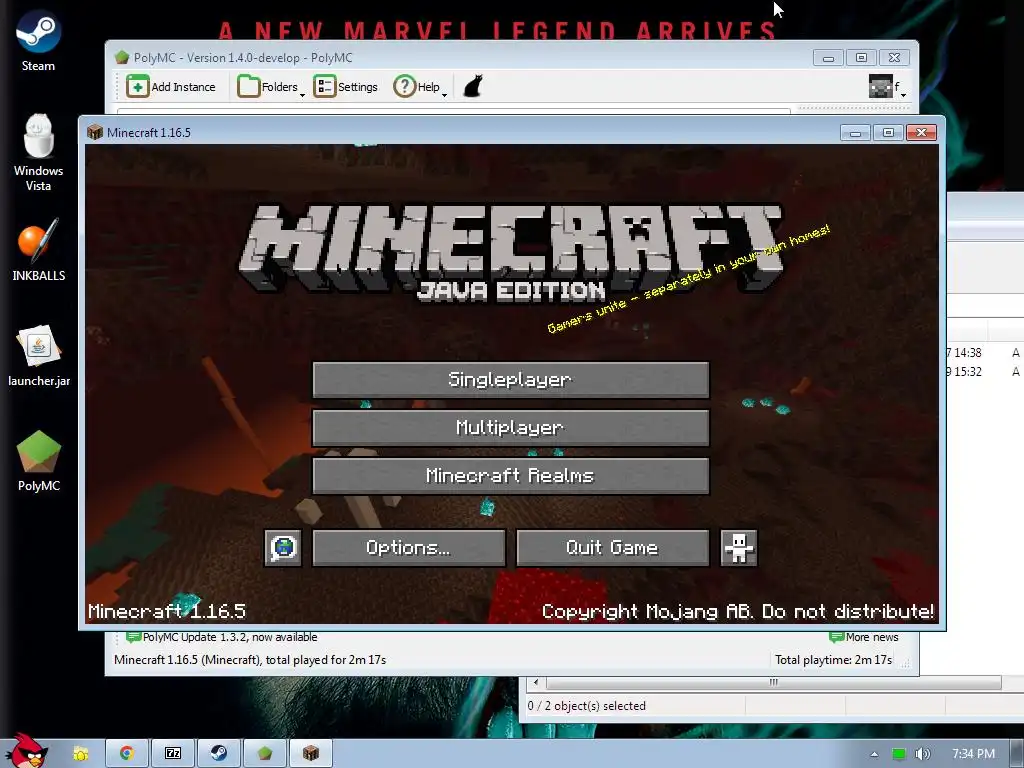The width and height of the screenshot is (1024, 768).
Task: Open Steam desktop shortcut
Action: [x=39, y=40]
